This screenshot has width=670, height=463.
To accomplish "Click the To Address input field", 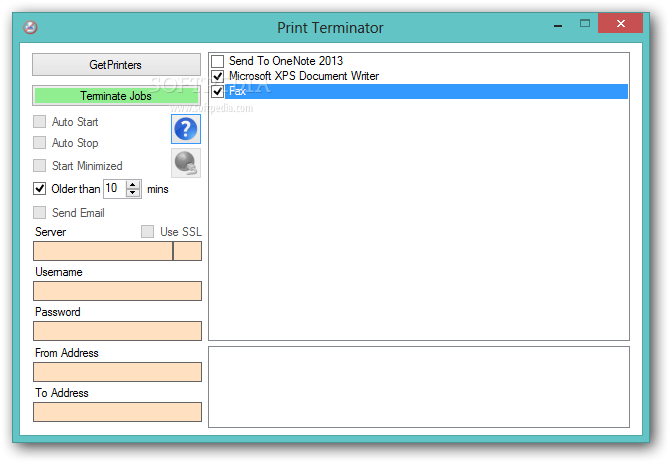I will [118, 412].
